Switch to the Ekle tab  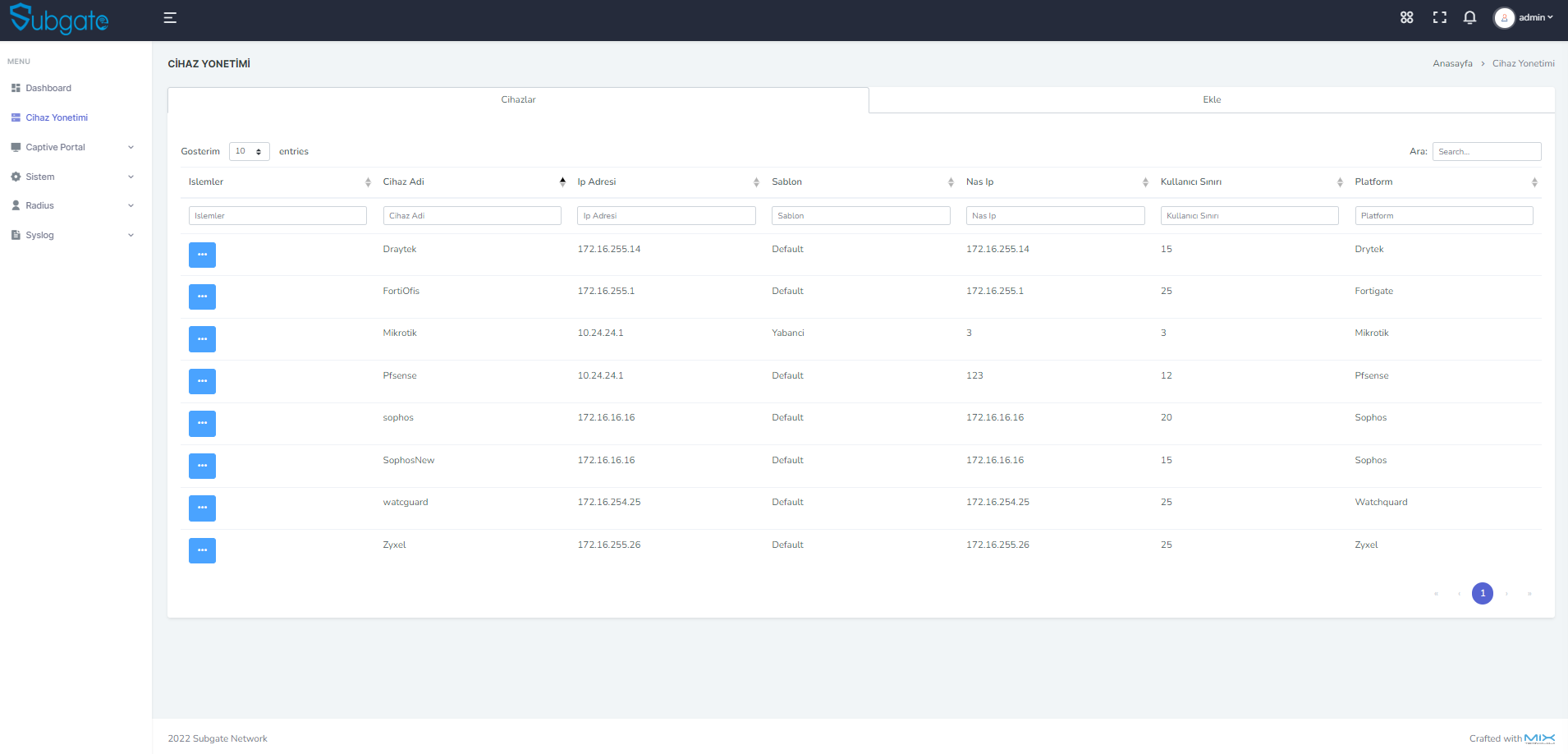point(1212,99)
